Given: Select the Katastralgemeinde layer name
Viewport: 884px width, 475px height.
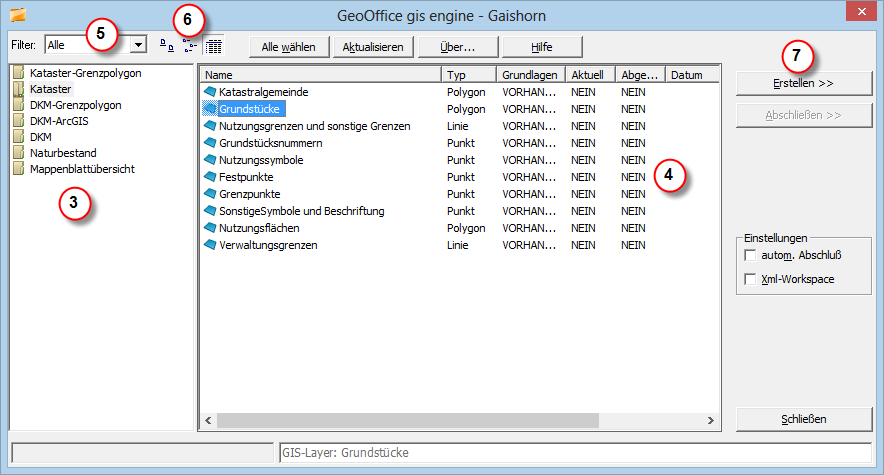Looking at the screenshot, I should click(x=264, y=92).
